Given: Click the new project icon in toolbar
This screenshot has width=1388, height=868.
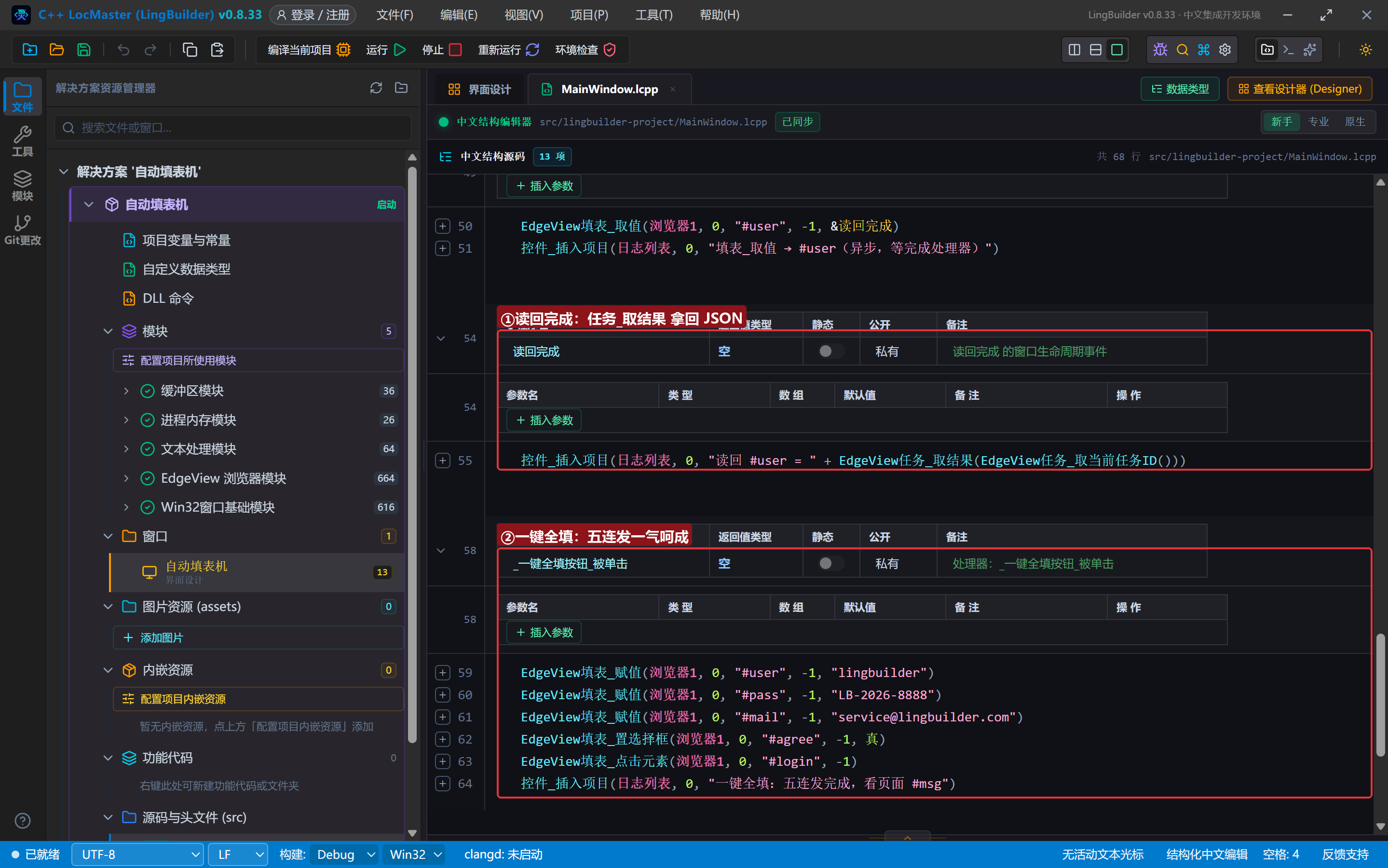Looking at the screenshot, I should tap(29, 50).
